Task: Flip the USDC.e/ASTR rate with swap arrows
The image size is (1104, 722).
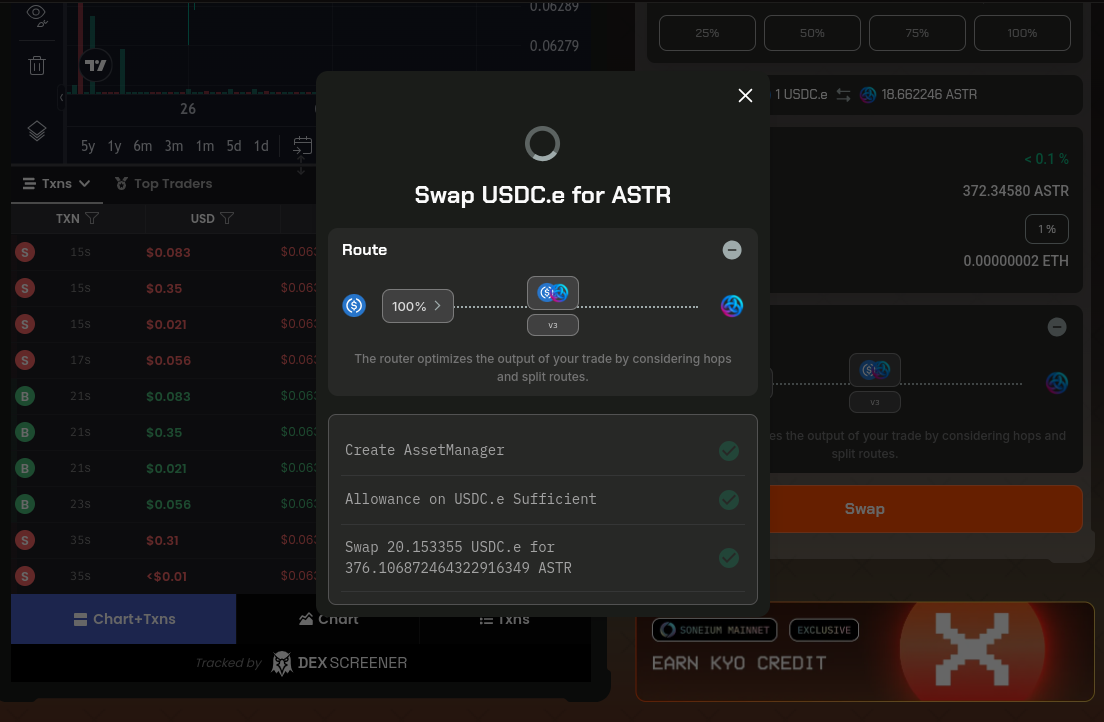Action: [843, 95]
